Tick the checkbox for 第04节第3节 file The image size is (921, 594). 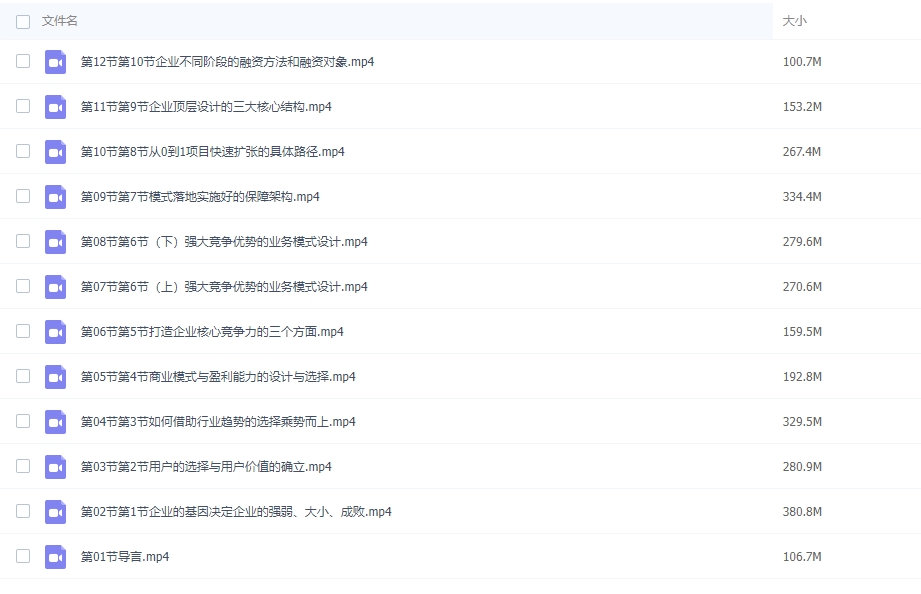point(23,421)
